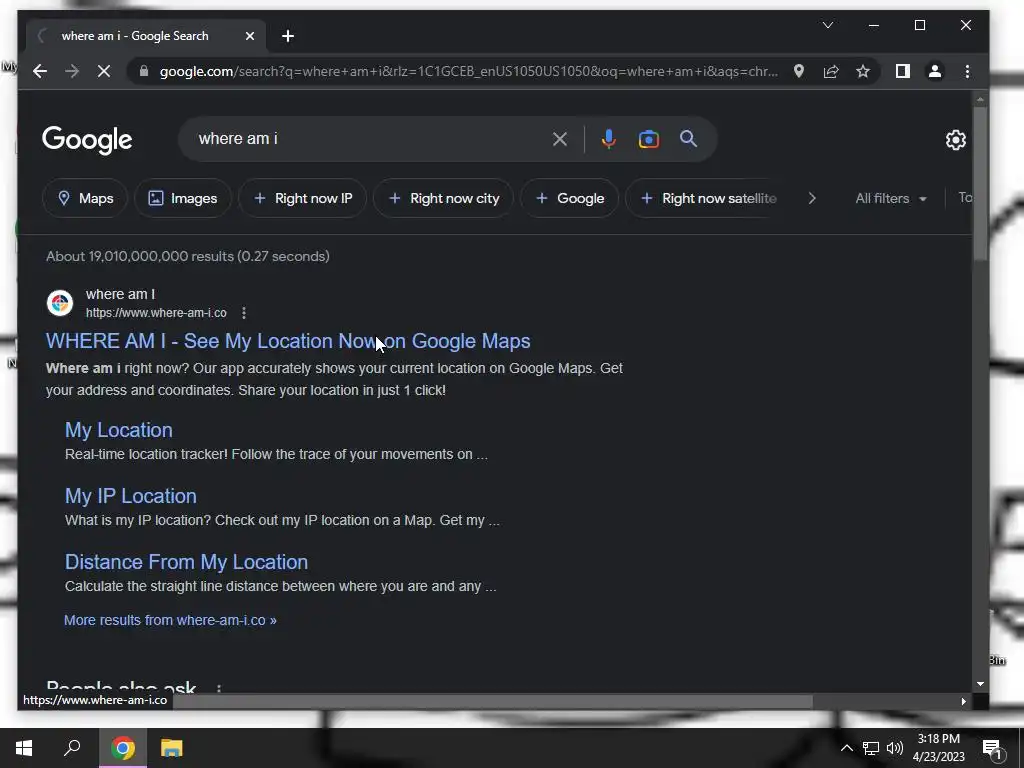Click scroll right arrow at bottom
1024x768 pixels.
click(963, 701)
